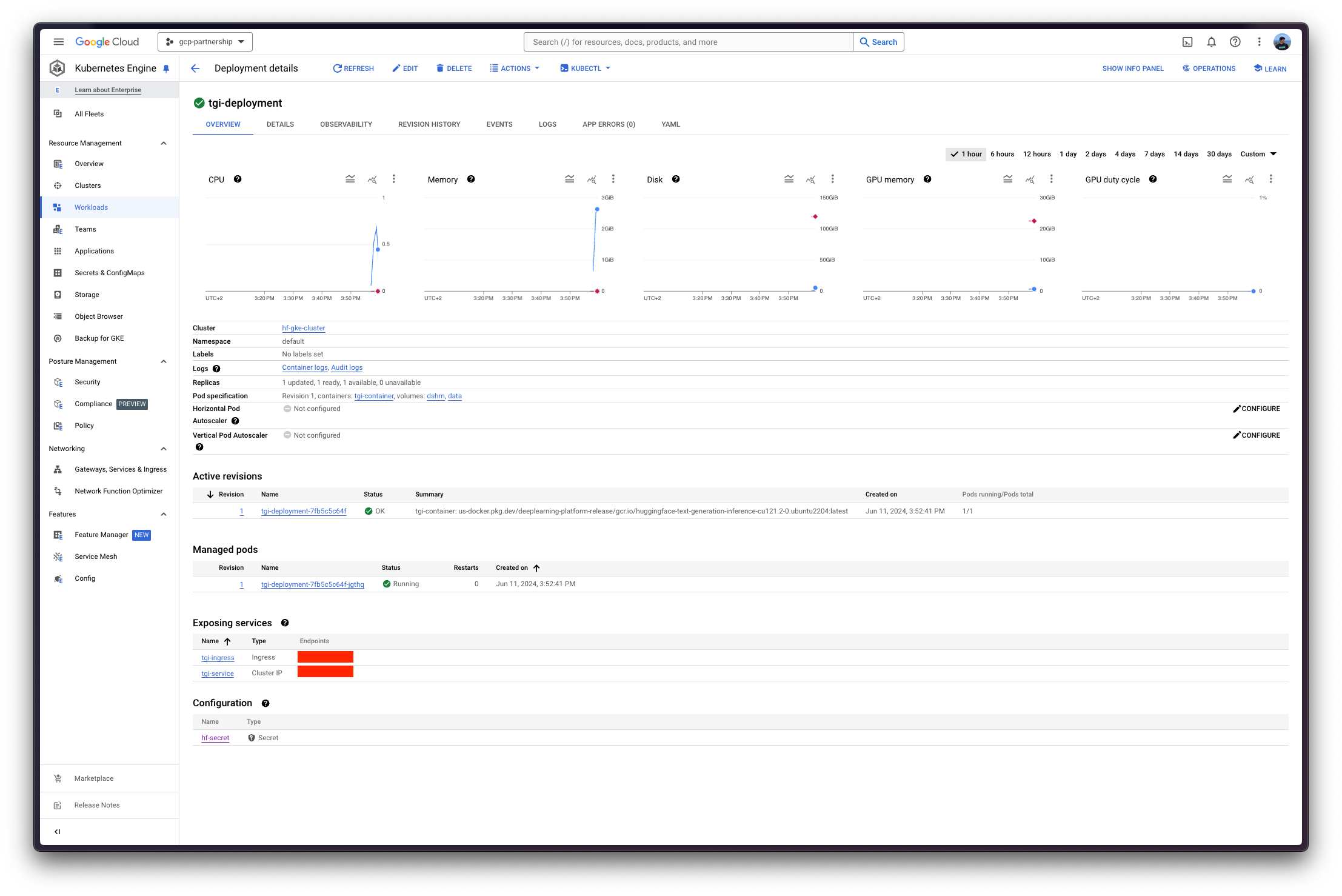The height and width of the screenshot is (896, 1342).
Task: Open the REVISION HISTORY tab
Action: point(429,124)
